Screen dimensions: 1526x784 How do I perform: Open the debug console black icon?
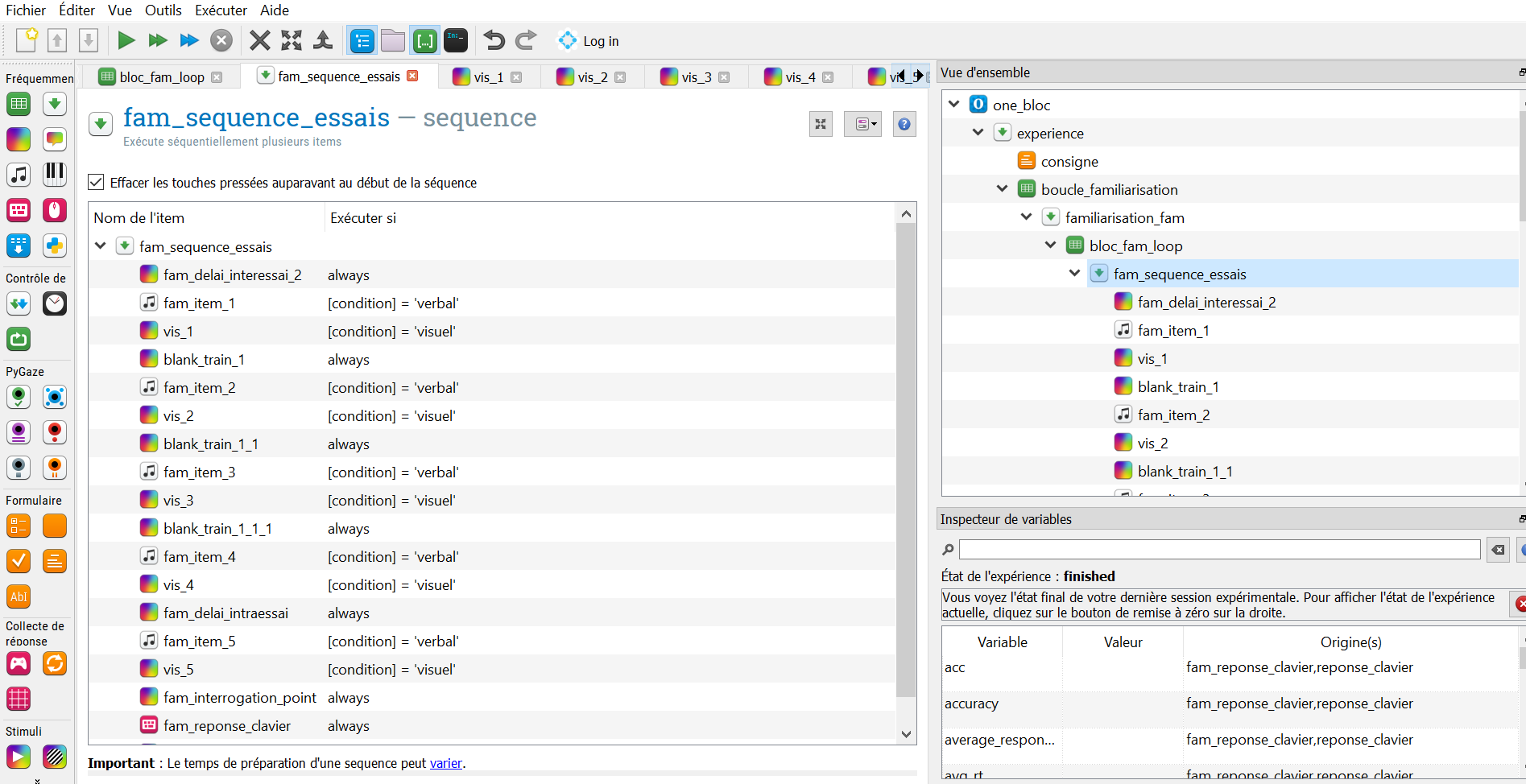(x=456, y=40)
